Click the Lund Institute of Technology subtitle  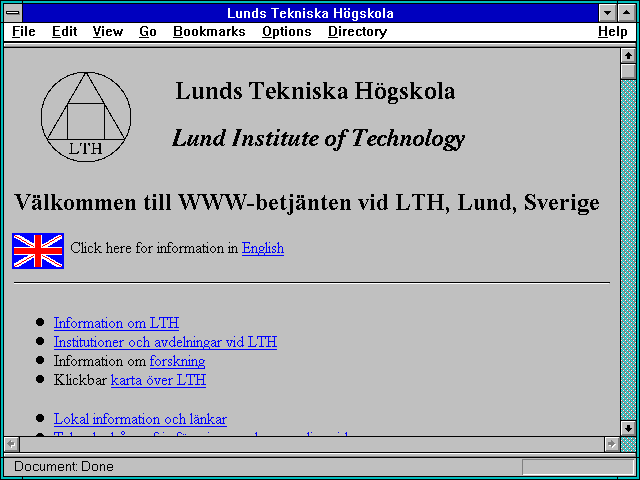point(318,138)
